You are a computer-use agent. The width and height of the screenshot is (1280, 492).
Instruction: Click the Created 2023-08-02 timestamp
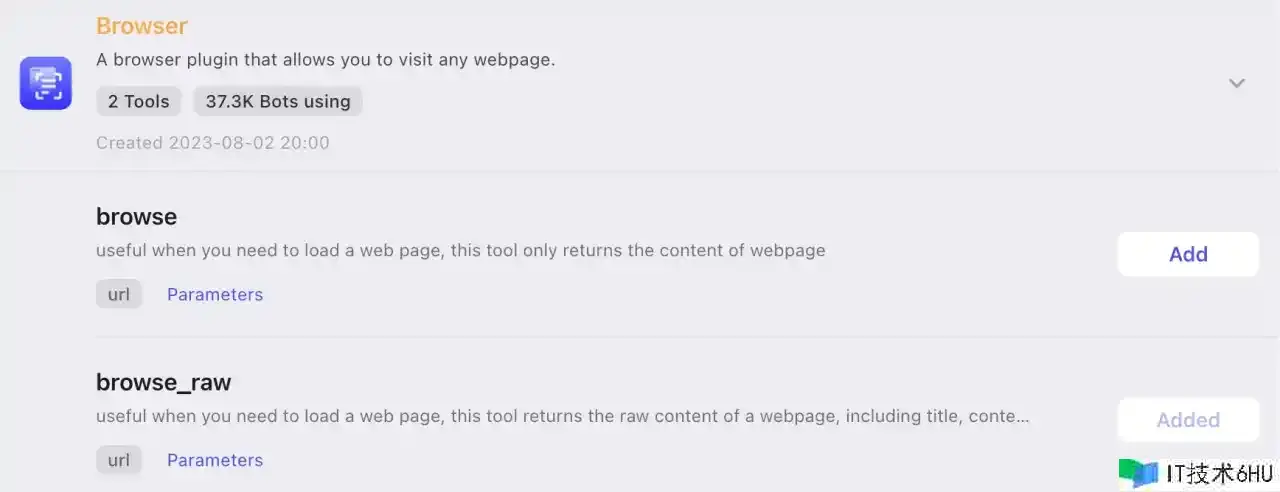pyautogui.click(x=212, y=143)
